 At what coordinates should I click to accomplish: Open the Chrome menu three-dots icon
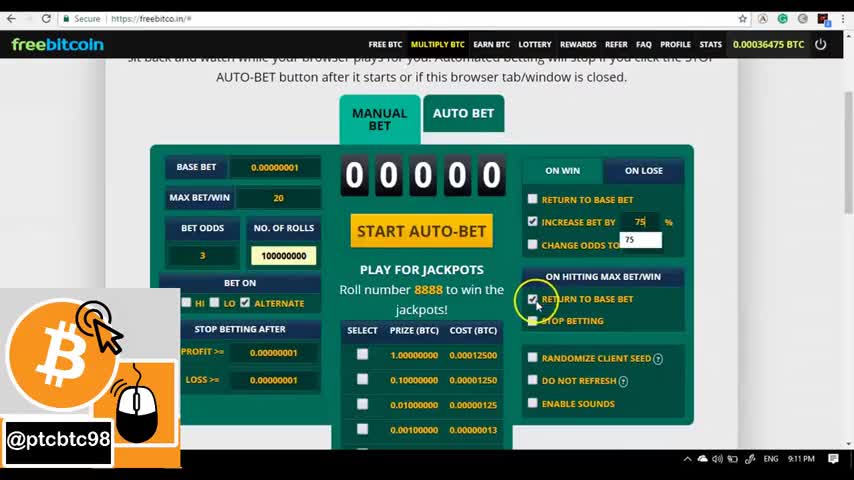coord(843,19)
